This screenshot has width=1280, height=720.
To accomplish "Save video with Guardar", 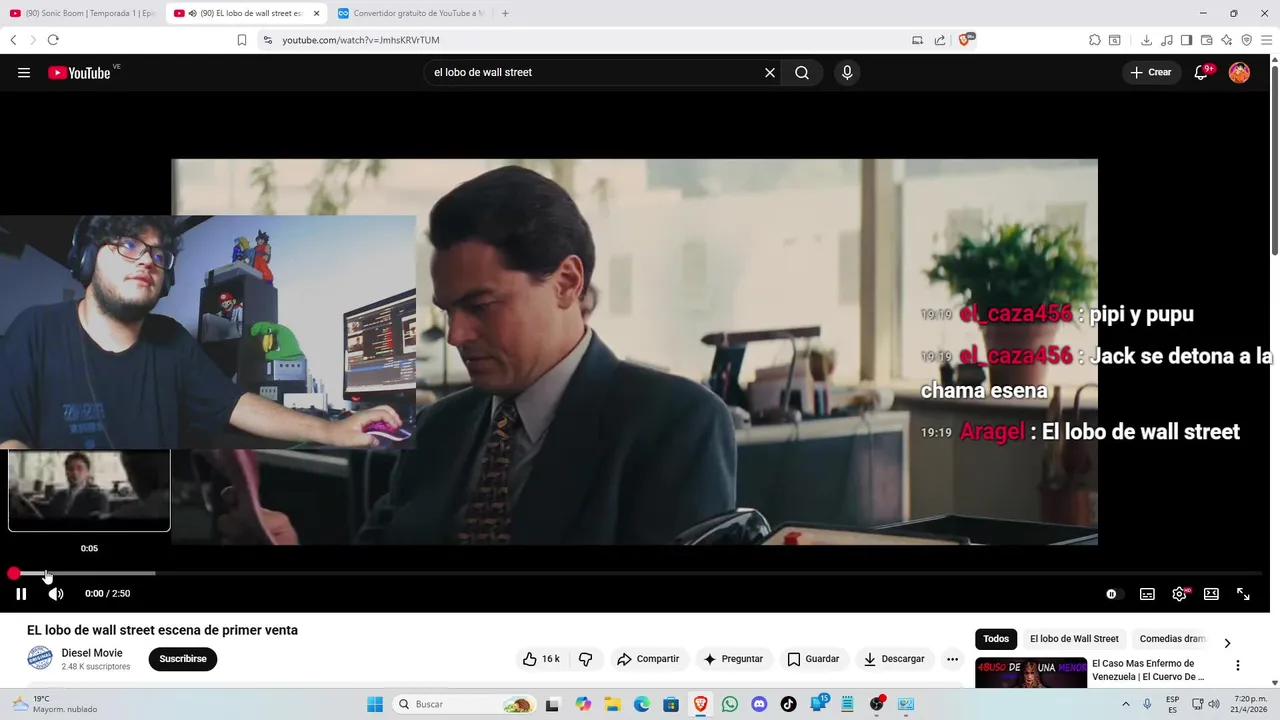I will (813, 659).
